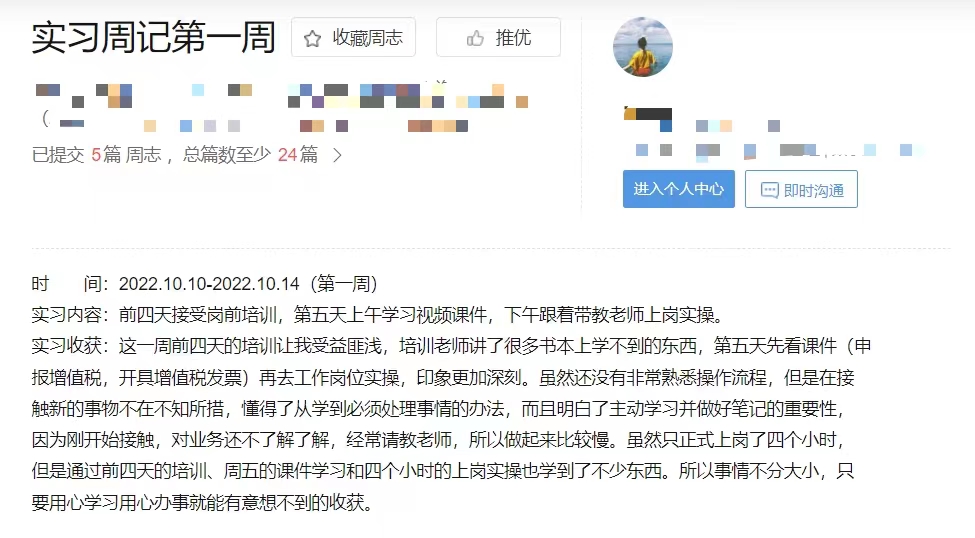The image size is (975, 538).
Task: Click the 即时沟通 button
Action: click(x=801, y=189)
